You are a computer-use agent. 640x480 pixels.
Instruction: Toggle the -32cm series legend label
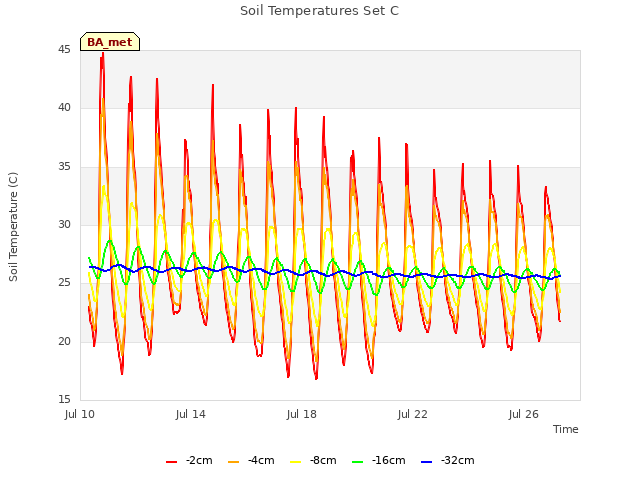pos(458,460)
